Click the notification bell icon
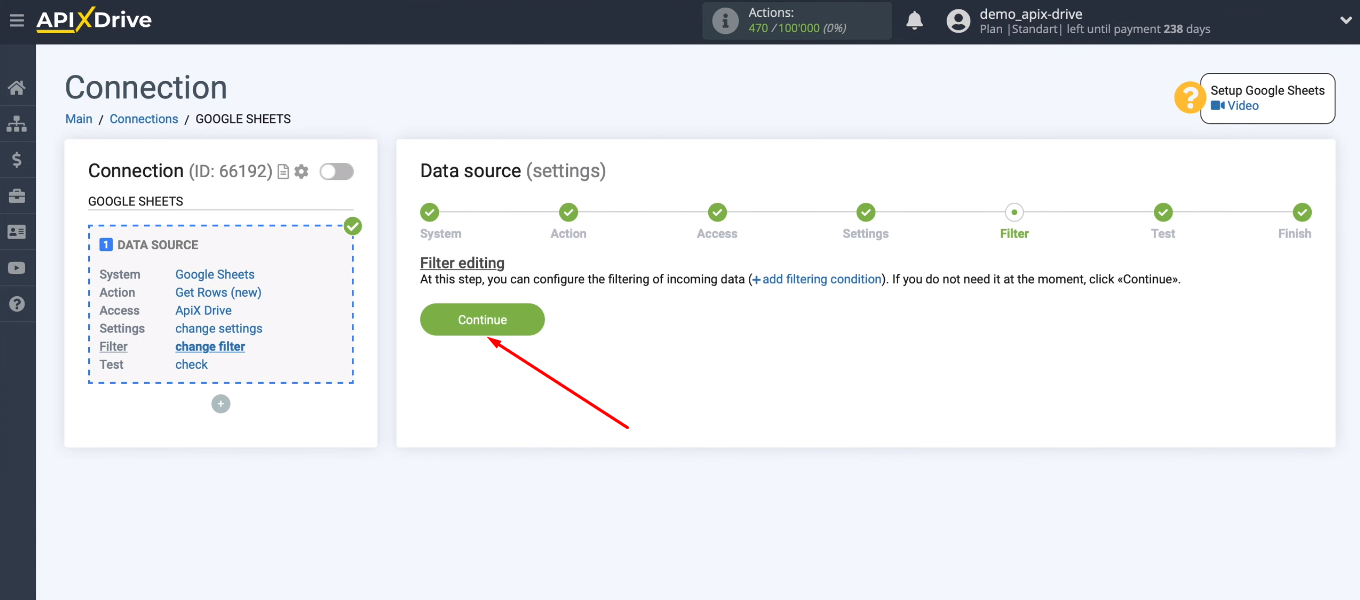The height and width of the screenshot is (600, 1360). pos(914,19)
